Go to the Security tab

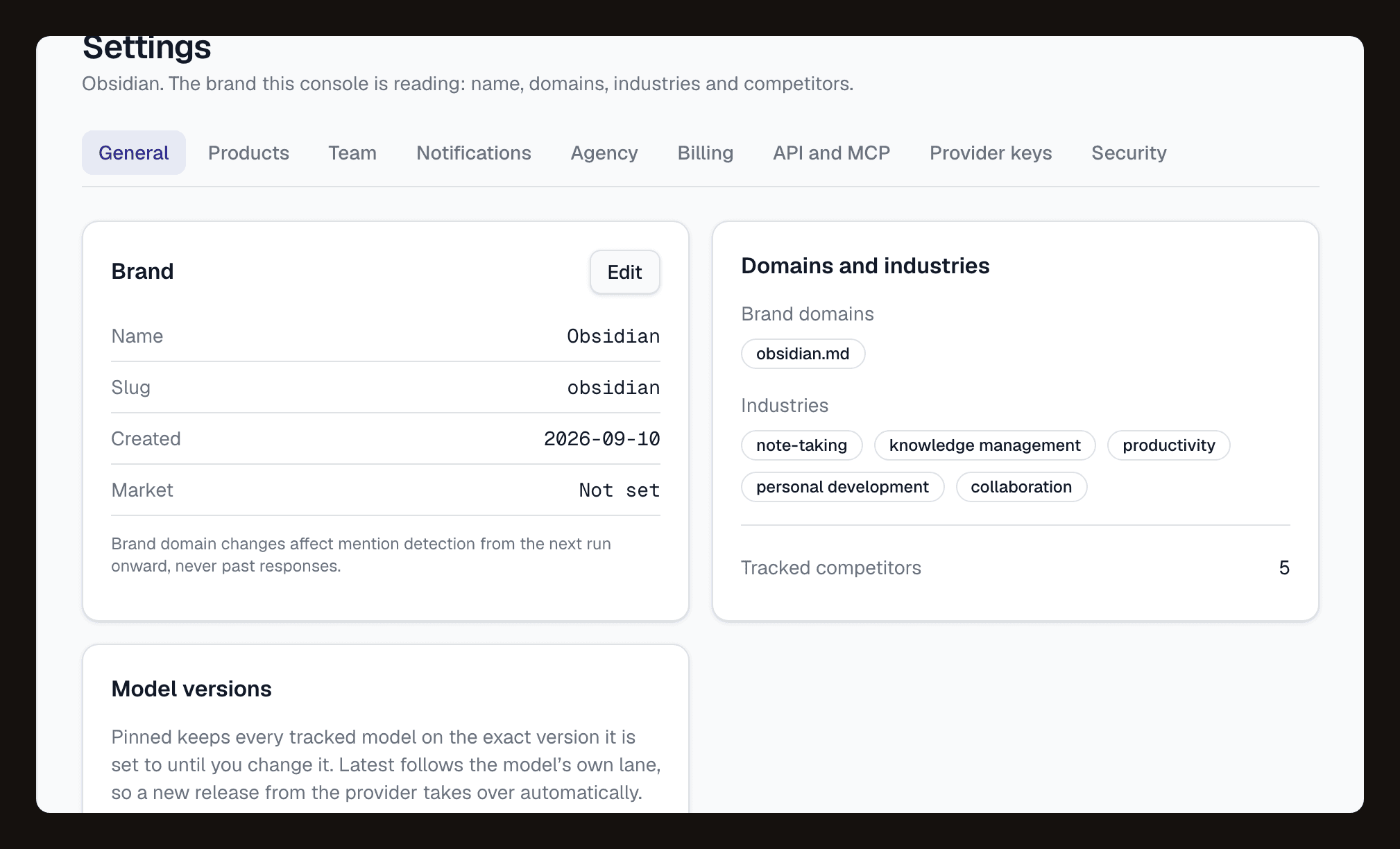pos(1129,153)
